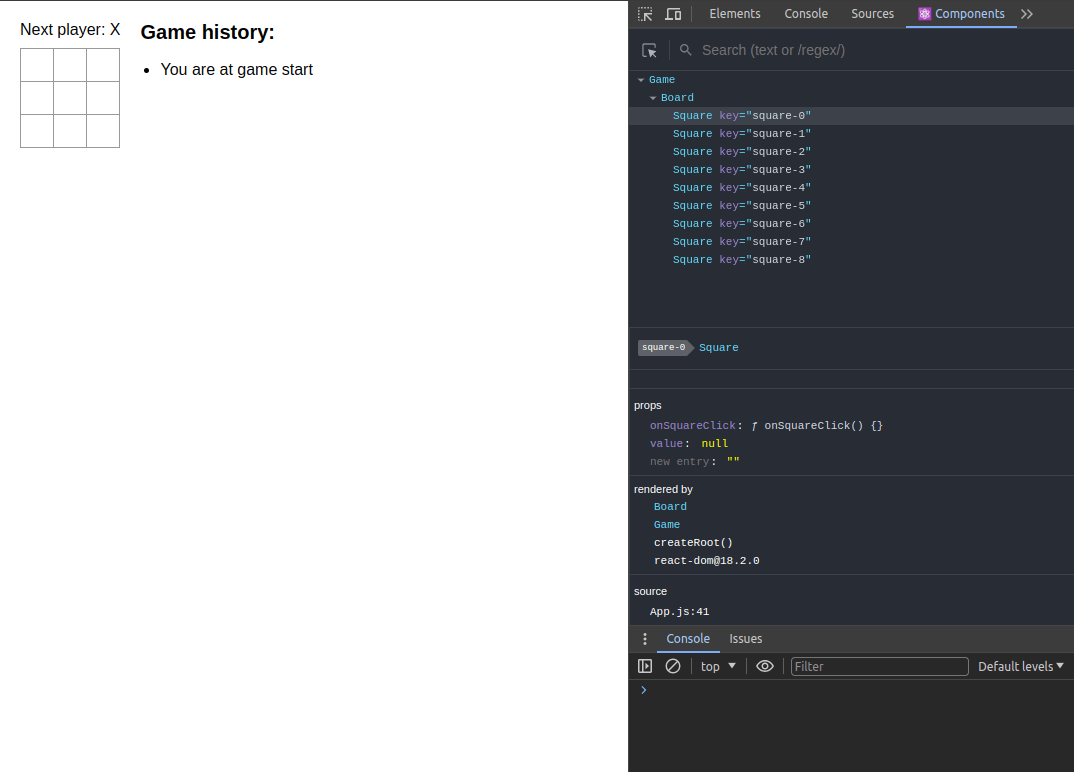The height and width of the screenshot is (772, 1074).
Task: Click the bottom-middle tic-tac-toe square
Action: pos(70,131)
